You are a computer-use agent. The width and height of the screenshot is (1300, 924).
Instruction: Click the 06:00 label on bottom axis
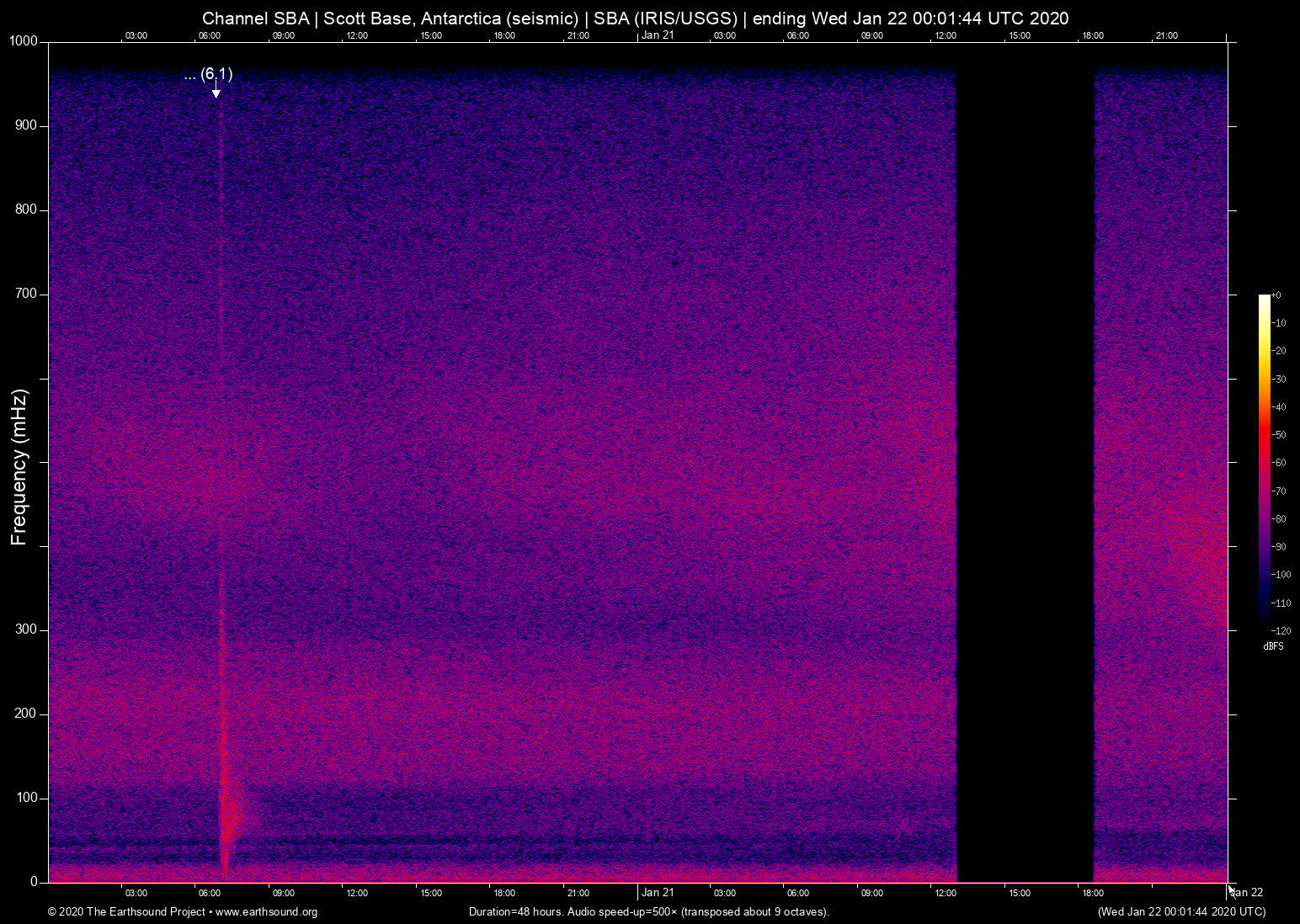coord(210,893)
